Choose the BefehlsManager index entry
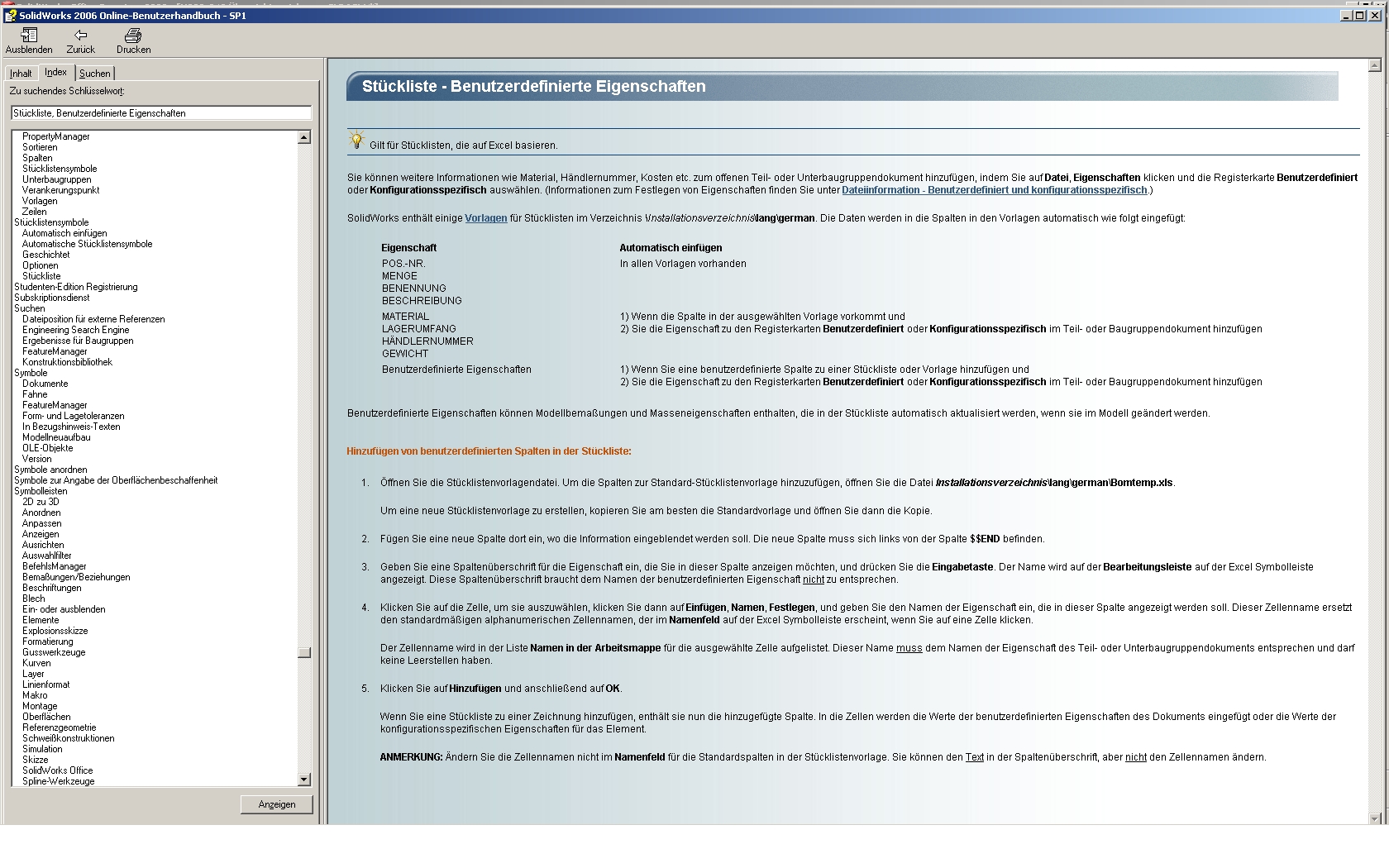The image size is (1389, 868). [x=55, y=566]
